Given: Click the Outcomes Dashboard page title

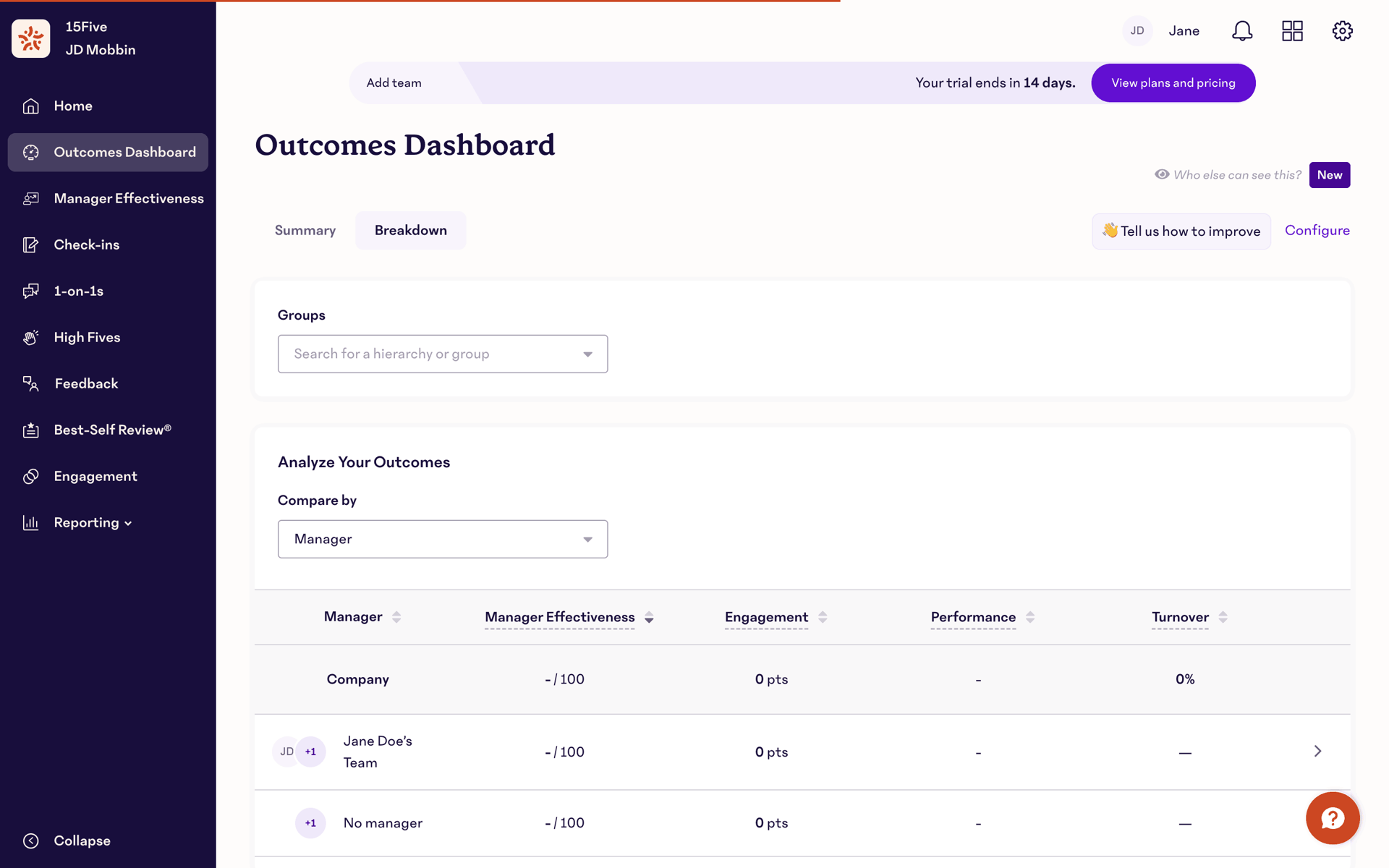Looking at the screenshot, I should pyautogui.click(x=404, y=145).
